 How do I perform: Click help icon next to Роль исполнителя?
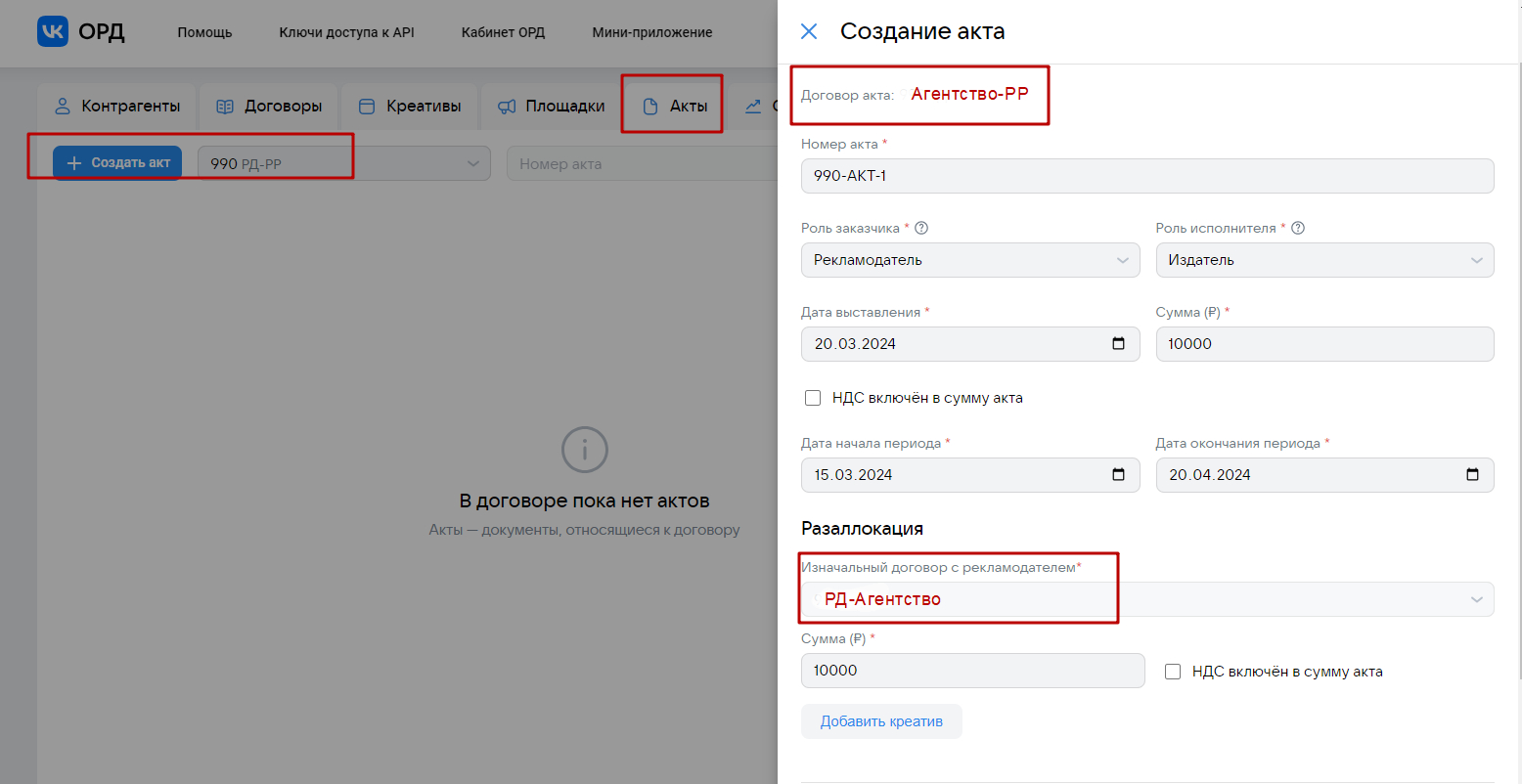[1298, 228]
